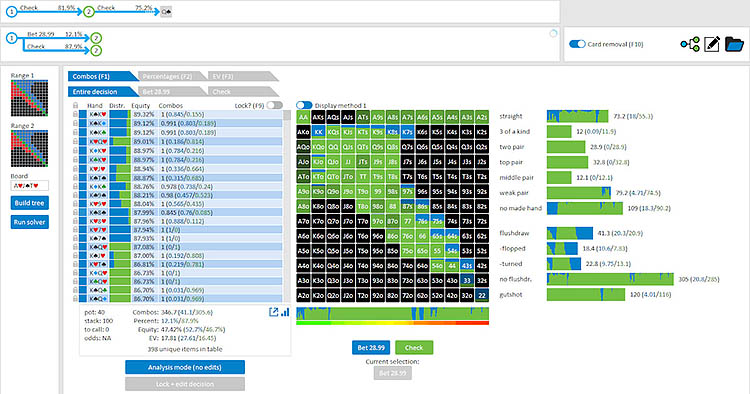Open the Range 1 grid thumbnail
The height and width of the screenshot is (394, 750).
tap(30, 98)
